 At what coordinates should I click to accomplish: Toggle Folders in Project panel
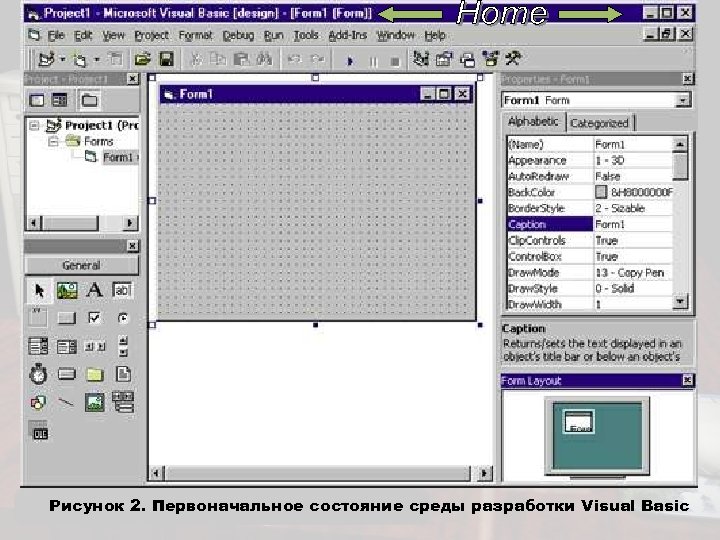click(89, 100)
